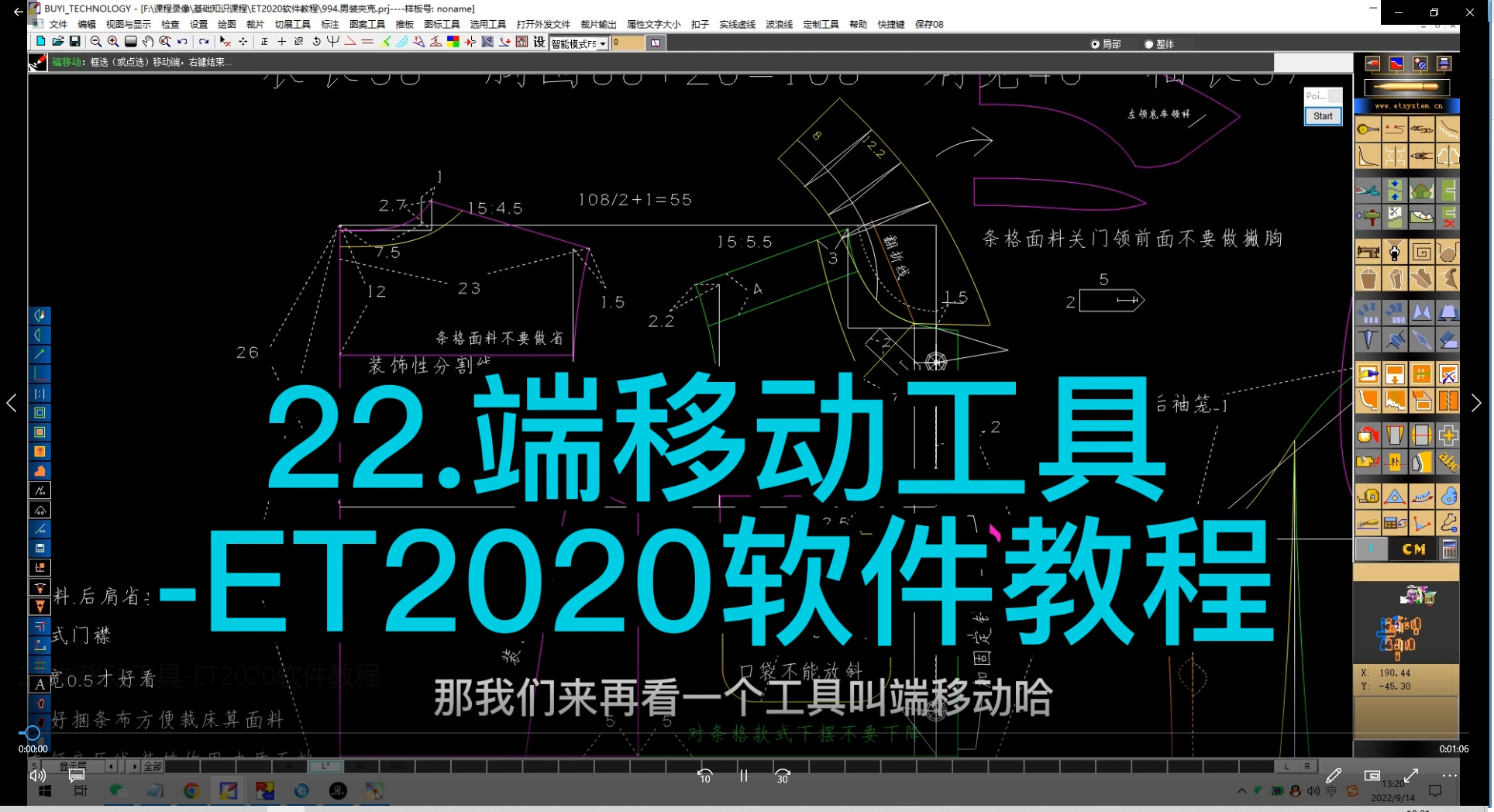Open the 视图与显示 menu

[129, 24]
